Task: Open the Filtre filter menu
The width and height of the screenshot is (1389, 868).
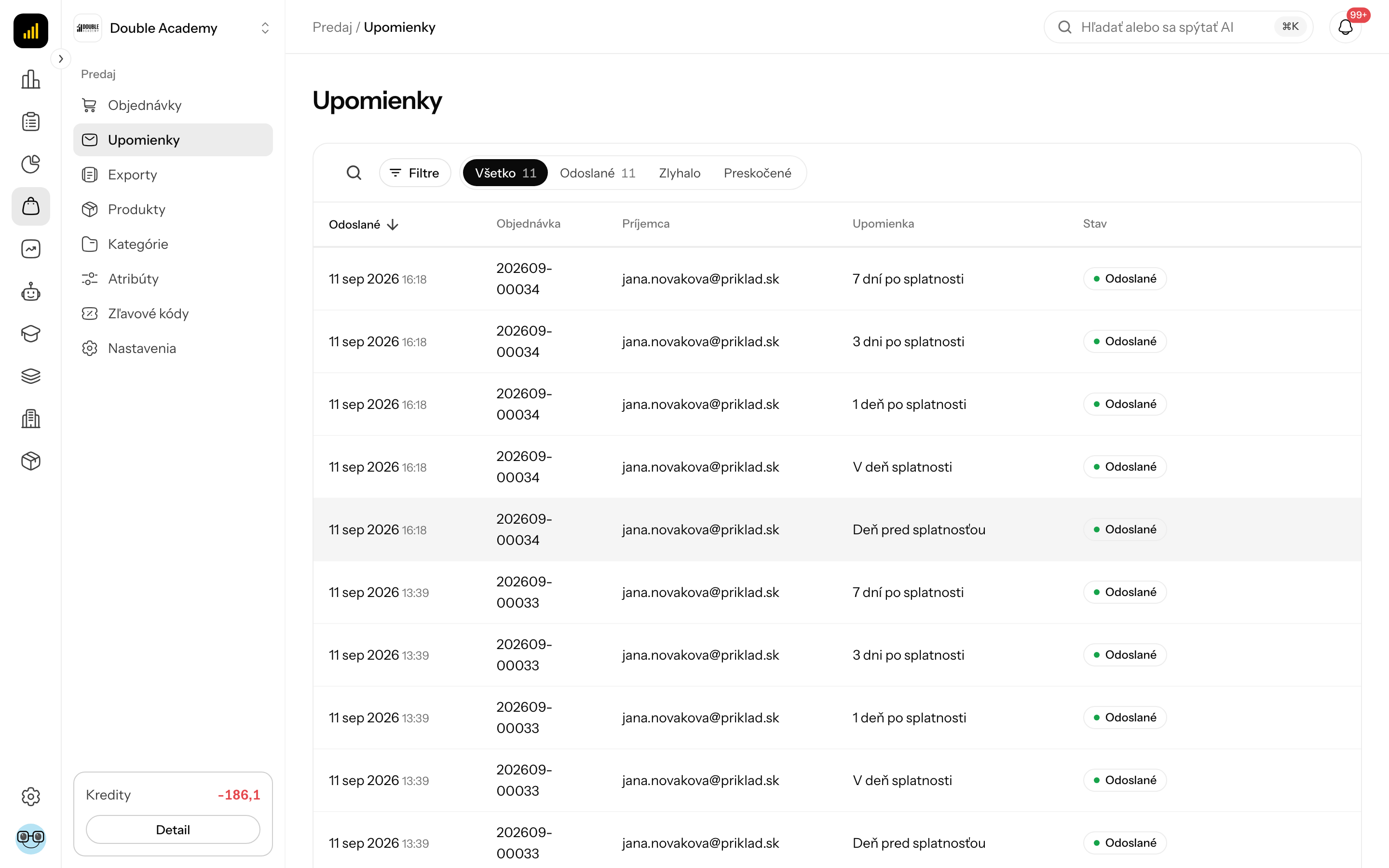Action: click(415, 173)
